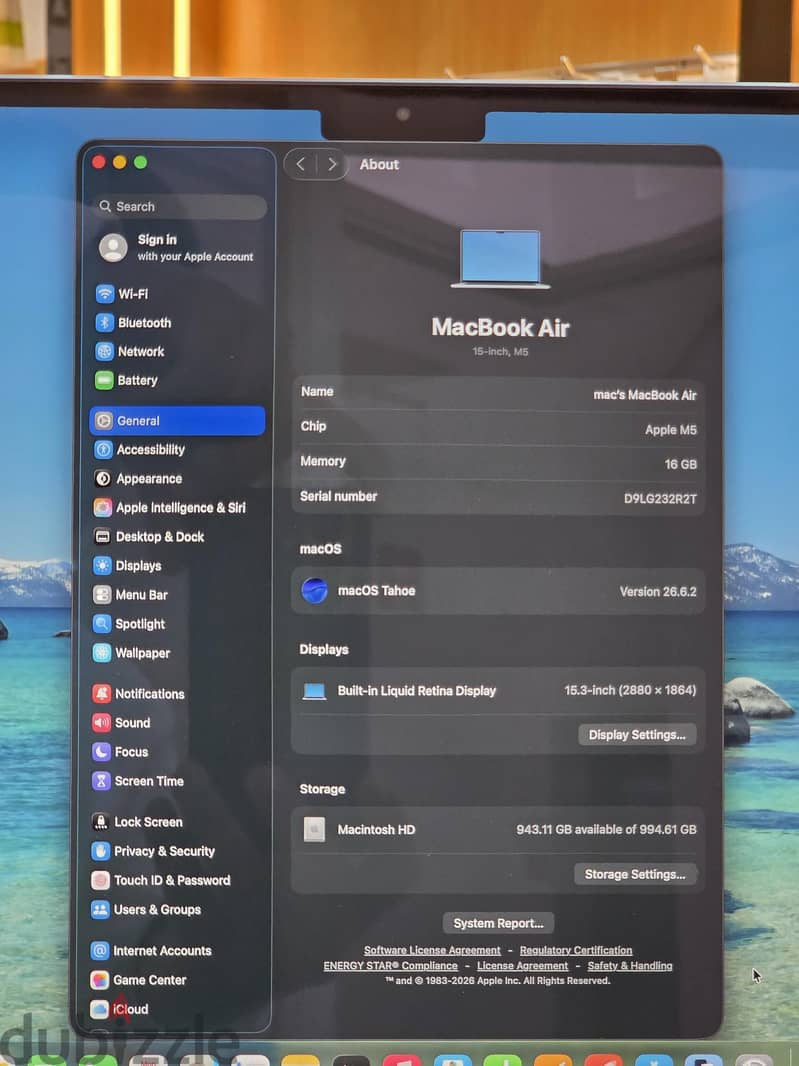This screenshot has height=1066, width=799.
Task: Click the 15.3-inch (2880 × 1864) text
Action: click(x=630, y=691)
